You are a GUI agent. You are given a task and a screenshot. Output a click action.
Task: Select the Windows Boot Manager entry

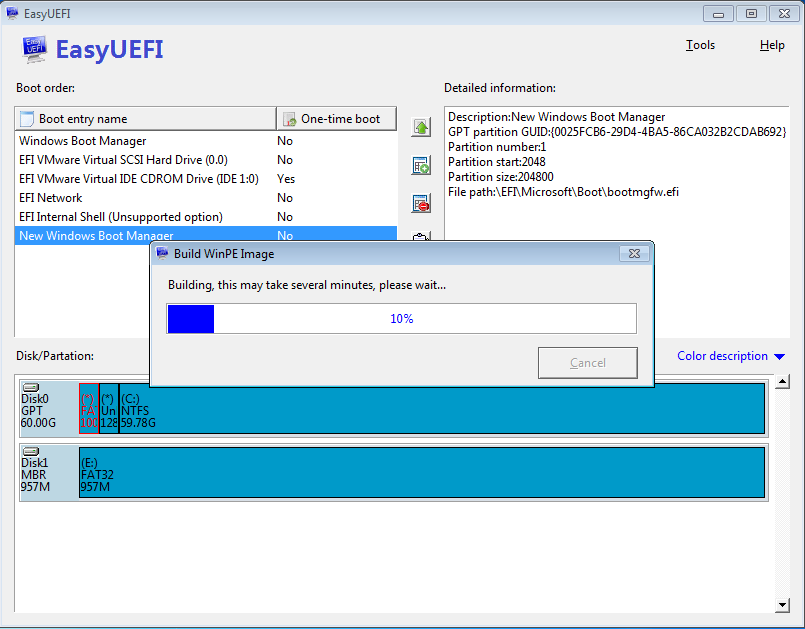206,141
